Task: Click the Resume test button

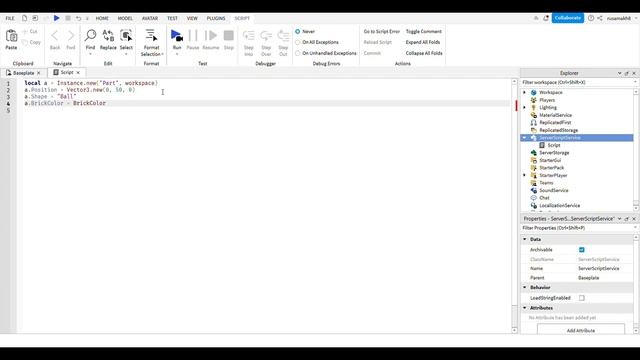Action: pyautogui.click(x=211, y=36)
